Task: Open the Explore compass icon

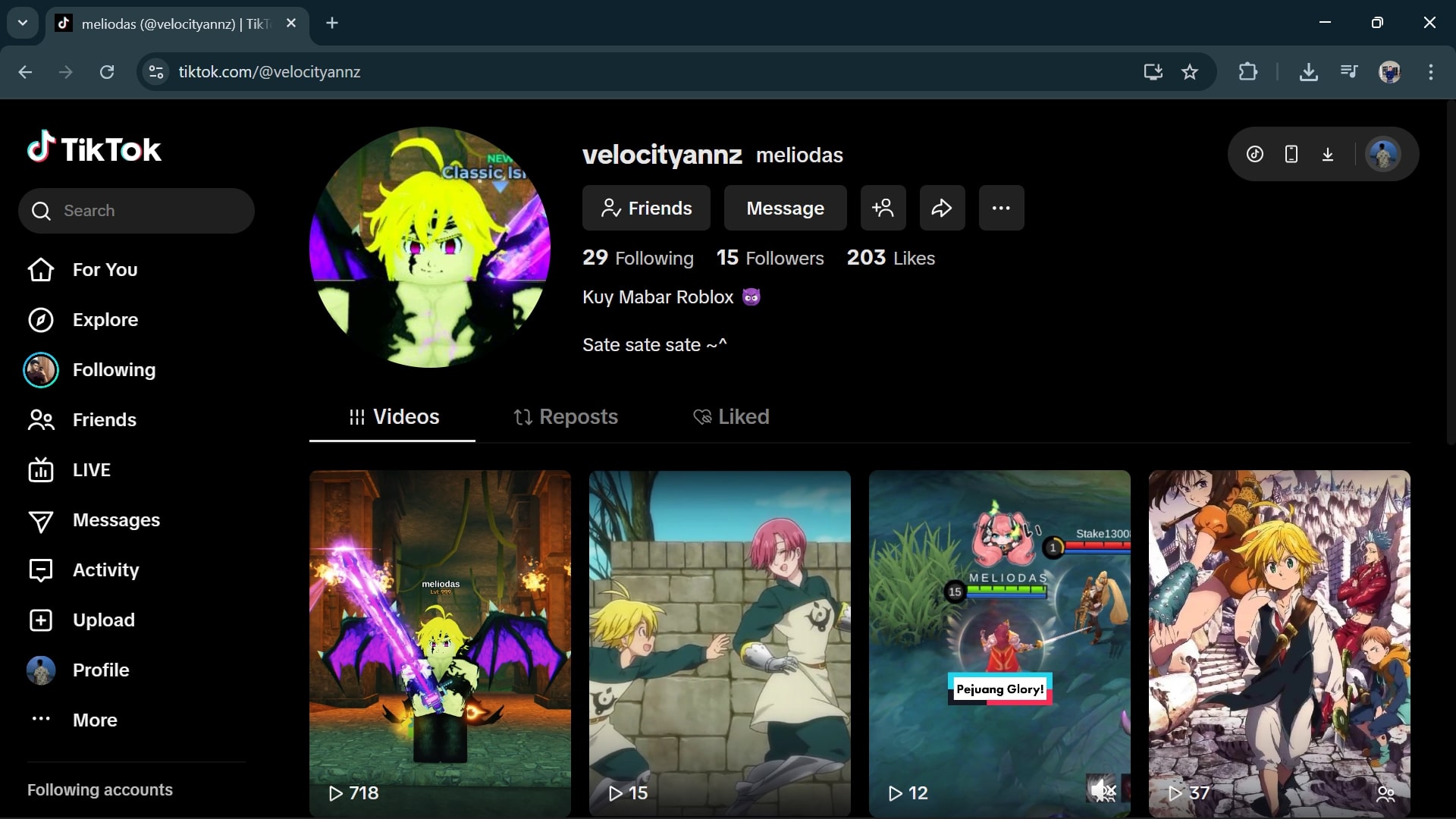Action: tap(41, 320)
